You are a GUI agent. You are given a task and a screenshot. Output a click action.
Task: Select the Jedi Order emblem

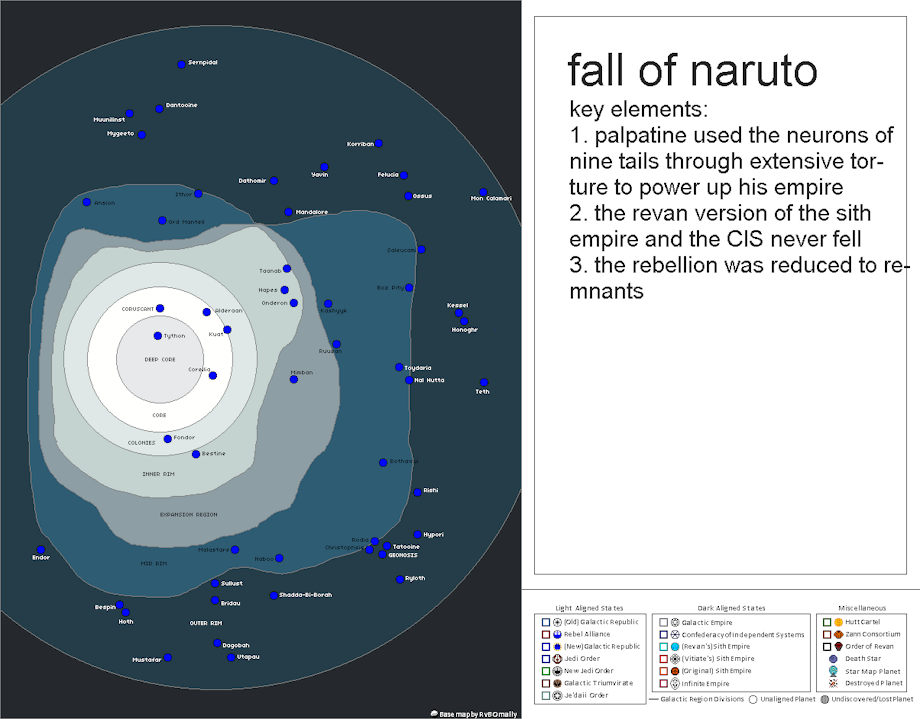click(x=557, y=659)
